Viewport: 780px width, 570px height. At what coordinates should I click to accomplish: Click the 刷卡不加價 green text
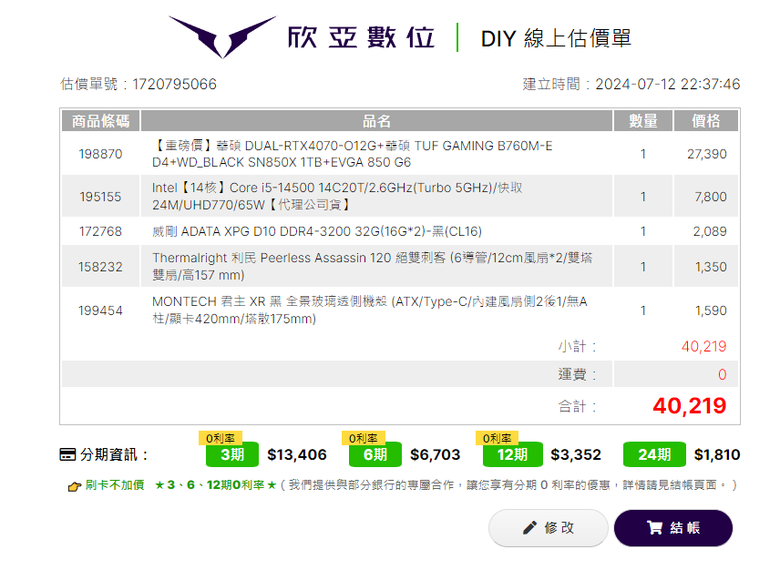click(115, 485)
